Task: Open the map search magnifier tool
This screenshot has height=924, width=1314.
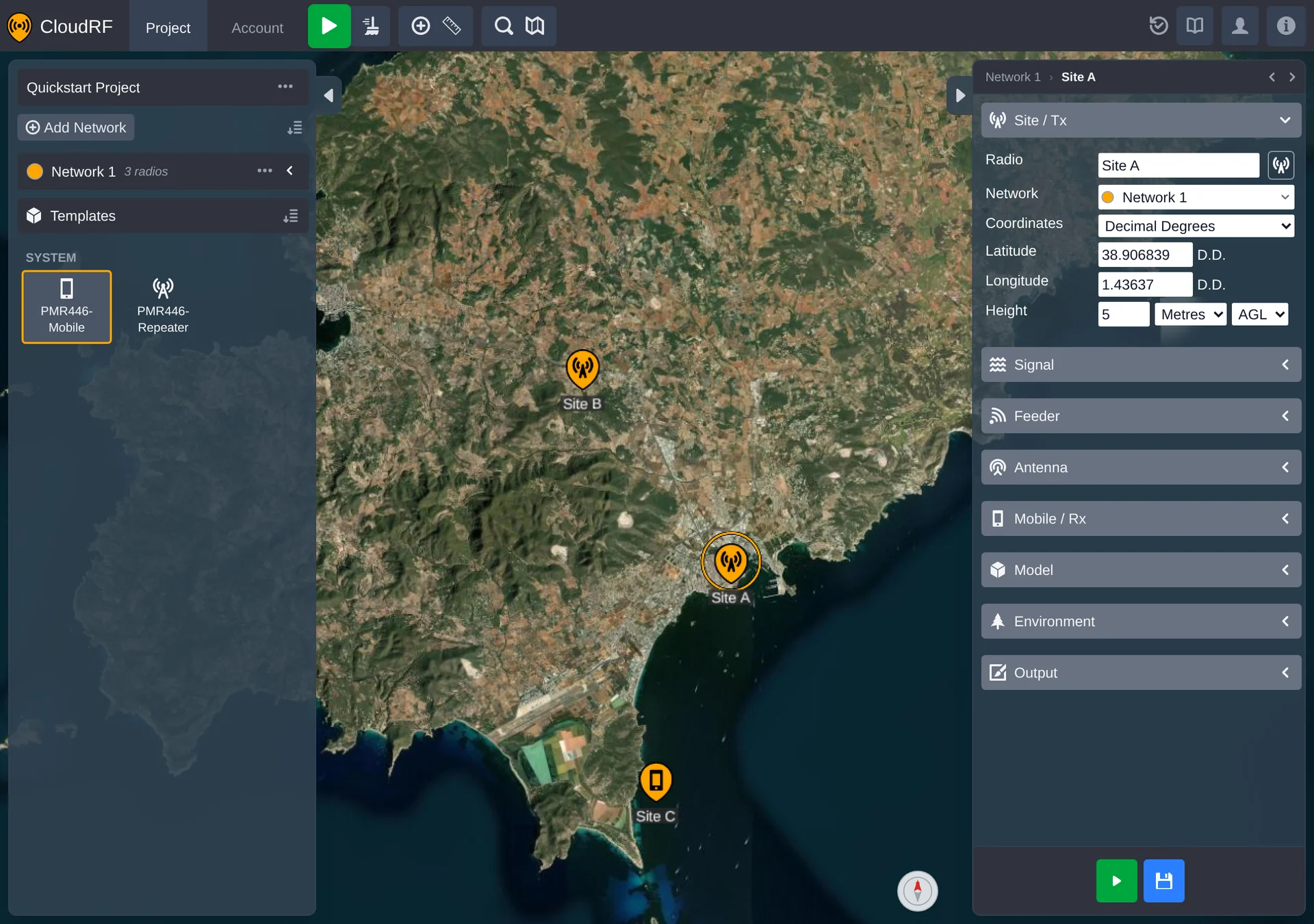Action: [x=504, y=26]
